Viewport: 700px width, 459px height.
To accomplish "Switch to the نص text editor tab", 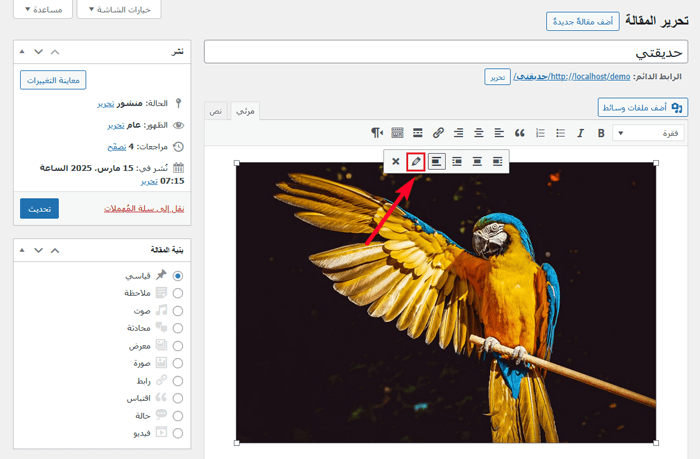I will click(215, 111).
